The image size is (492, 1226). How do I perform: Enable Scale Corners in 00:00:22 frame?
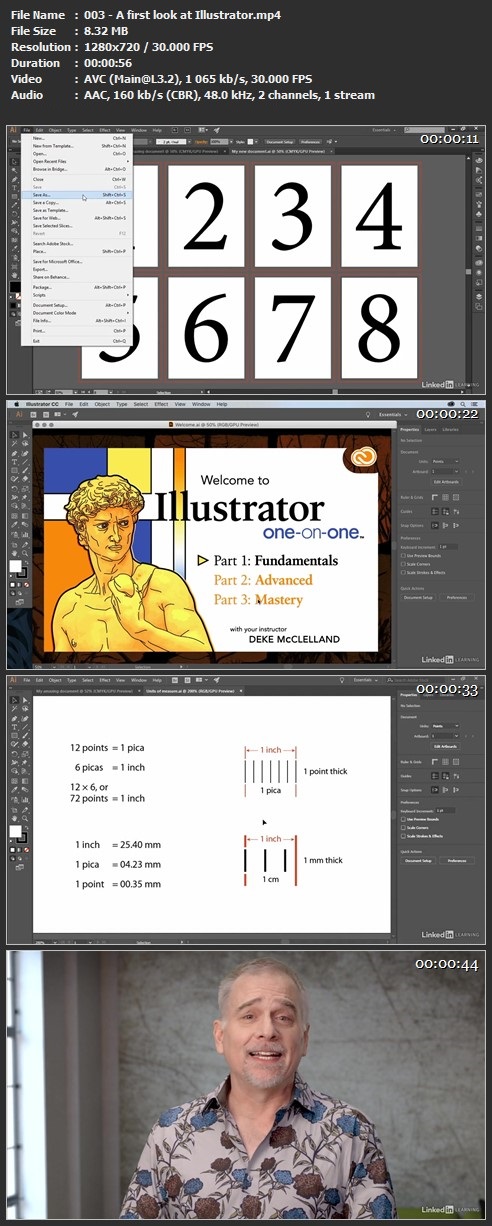click(403, 564)
